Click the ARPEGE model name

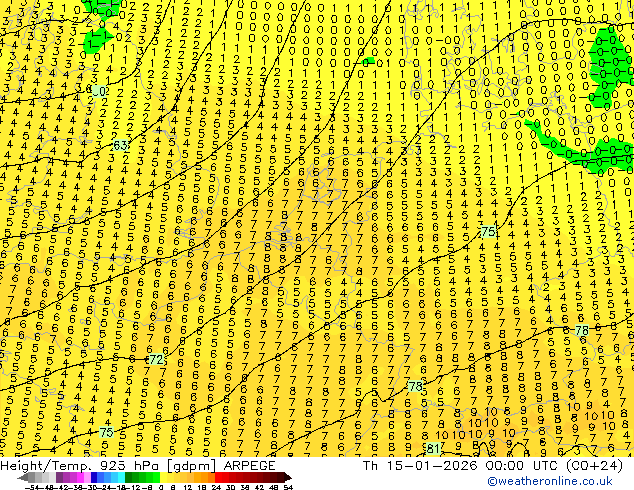[249, 466]
